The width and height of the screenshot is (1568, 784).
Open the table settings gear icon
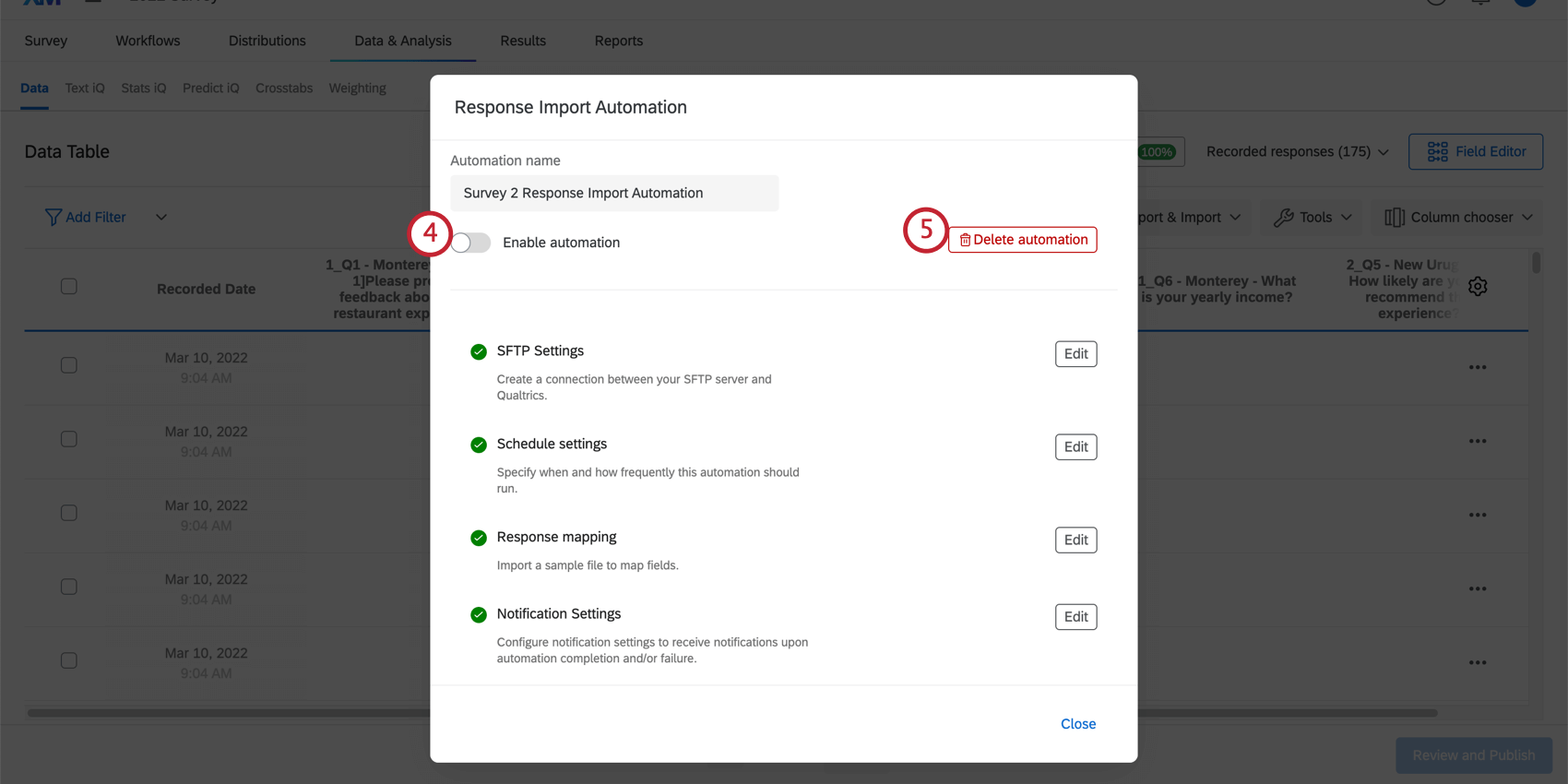[1478, 287]
